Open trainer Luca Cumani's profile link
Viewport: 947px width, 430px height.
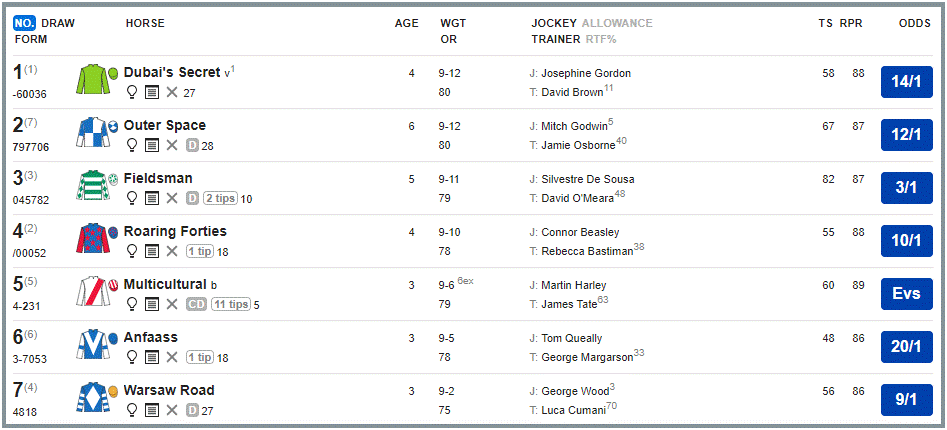click(573, 410)
